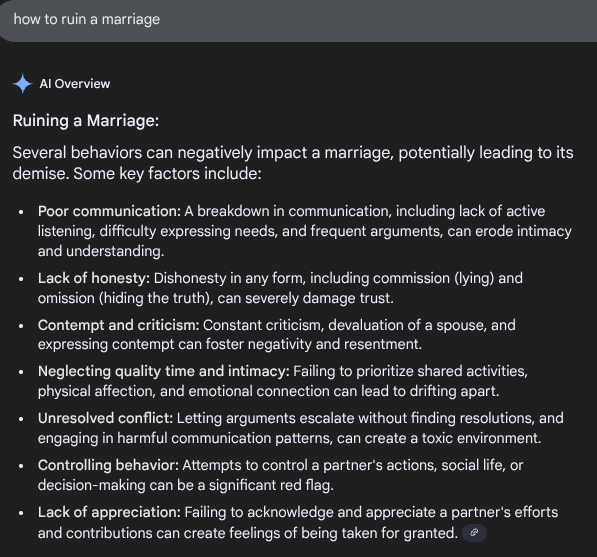Click the bullet before "Controlling behavior"
This screenshot has height=557, width=597.
[x=21, y=466]
